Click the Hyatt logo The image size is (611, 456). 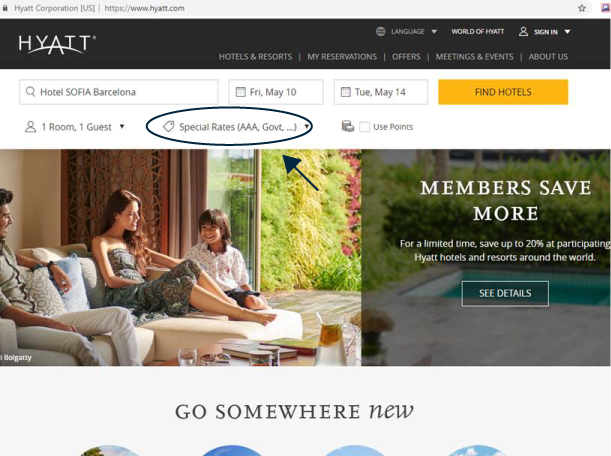tap(57, 44)
